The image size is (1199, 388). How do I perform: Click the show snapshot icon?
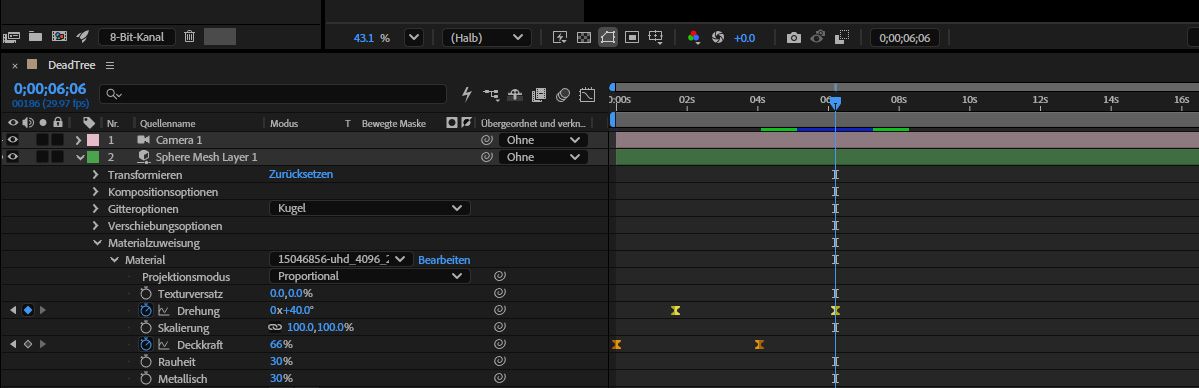(818, 37)
